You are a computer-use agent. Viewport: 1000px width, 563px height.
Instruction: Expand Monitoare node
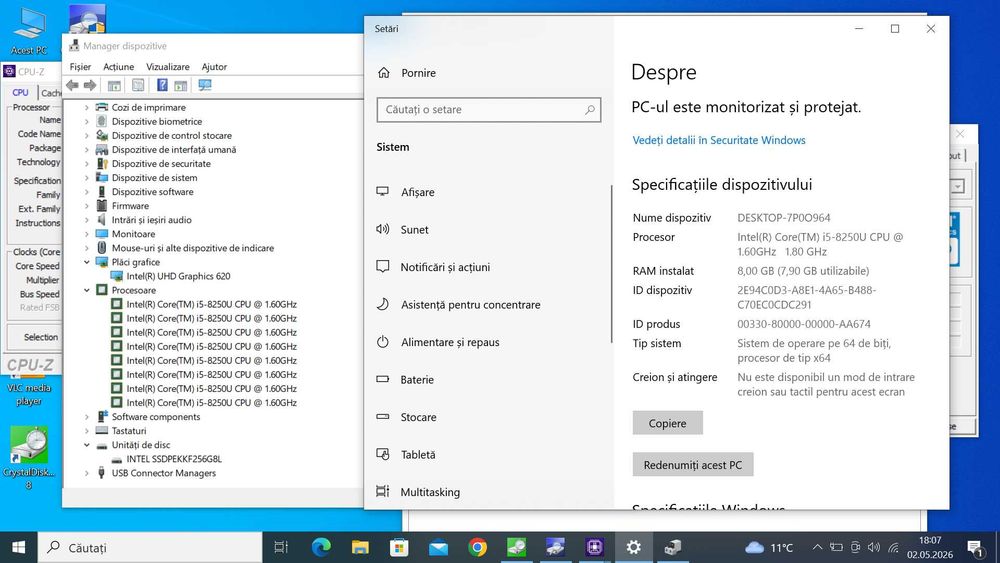point(87,234)
